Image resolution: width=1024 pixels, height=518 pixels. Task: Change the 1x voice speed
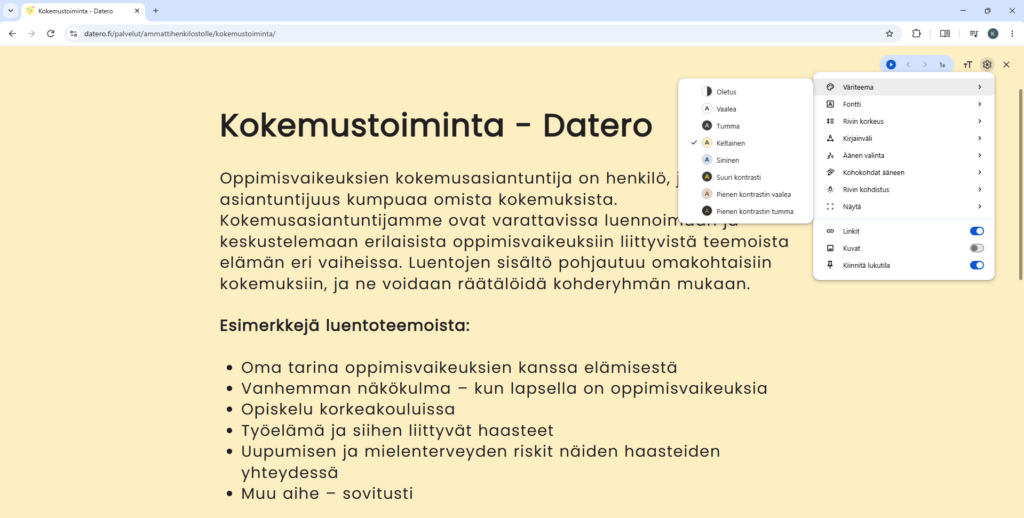(942, 65)
